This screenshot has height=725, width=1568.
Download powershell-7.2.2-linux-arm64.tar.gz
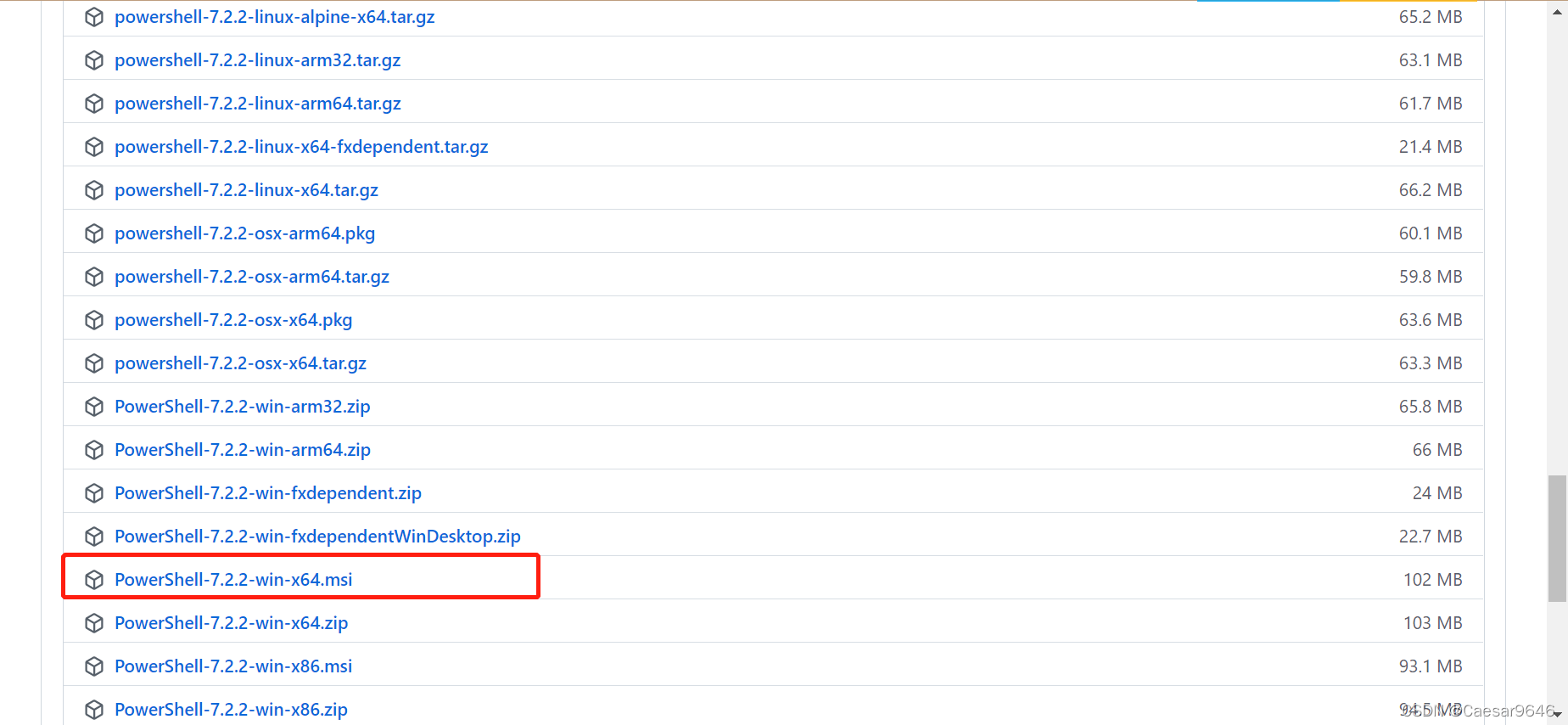[258, 104]
